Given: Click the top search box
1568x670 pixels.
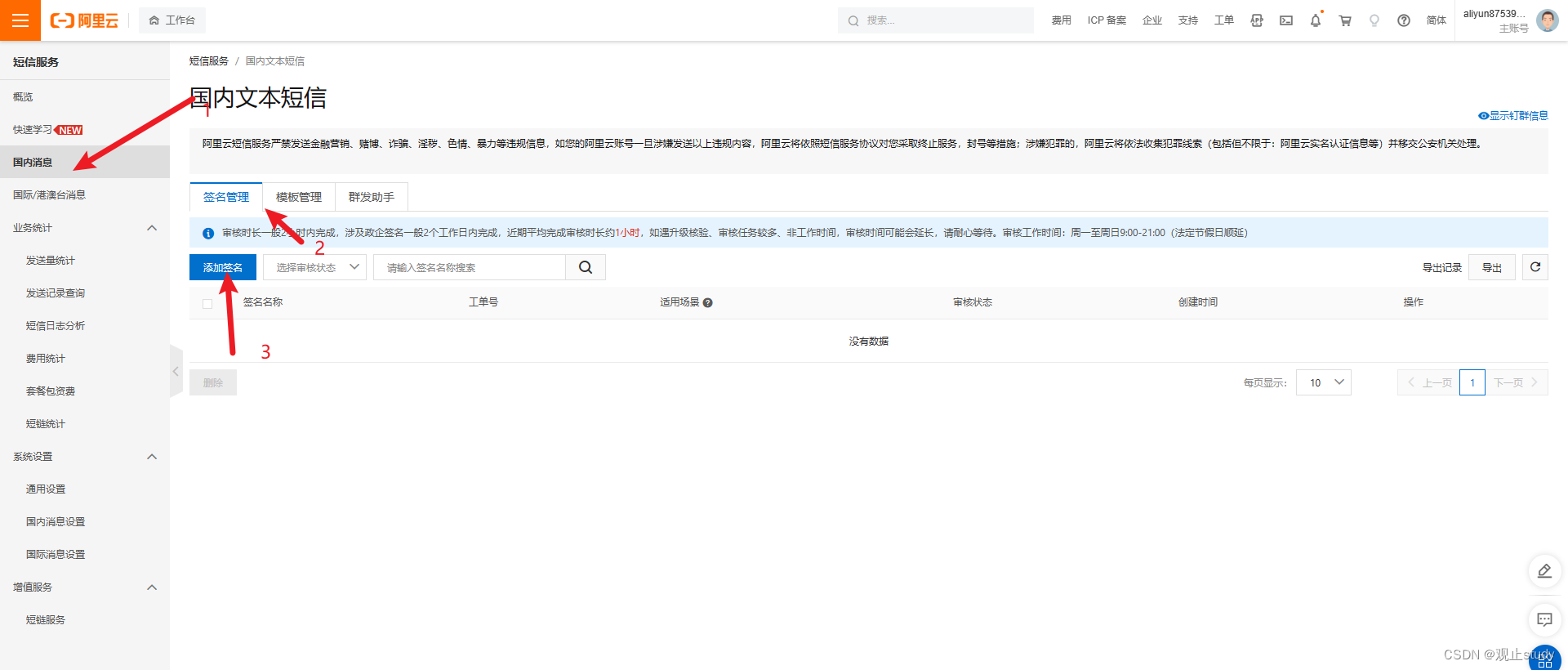Looking at the screenshot, I should [935, 20].
